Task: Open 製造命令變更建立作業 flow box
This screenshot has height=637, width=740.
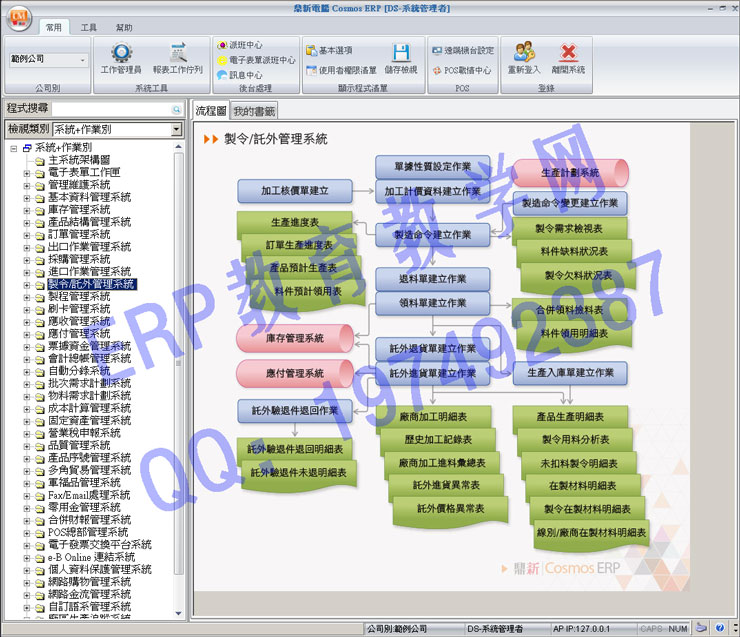Action: pos(570,203)
